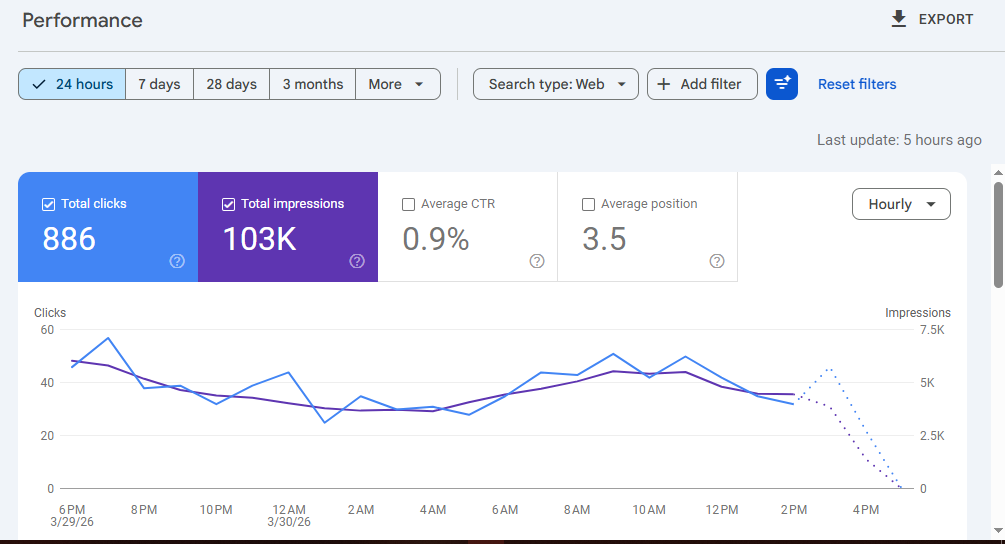
Task: Open the More date range dropdown
Action: pos(397,84)
